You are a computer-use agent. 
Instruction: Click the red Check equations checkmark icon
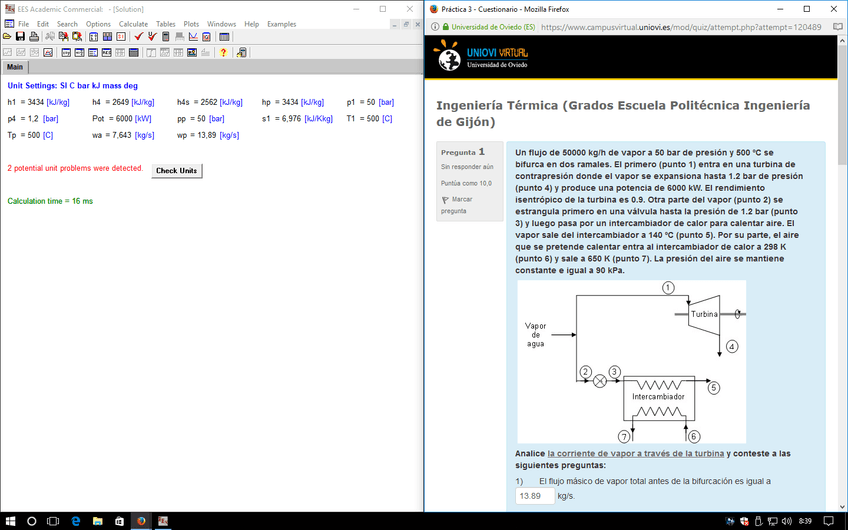point(139,37)
